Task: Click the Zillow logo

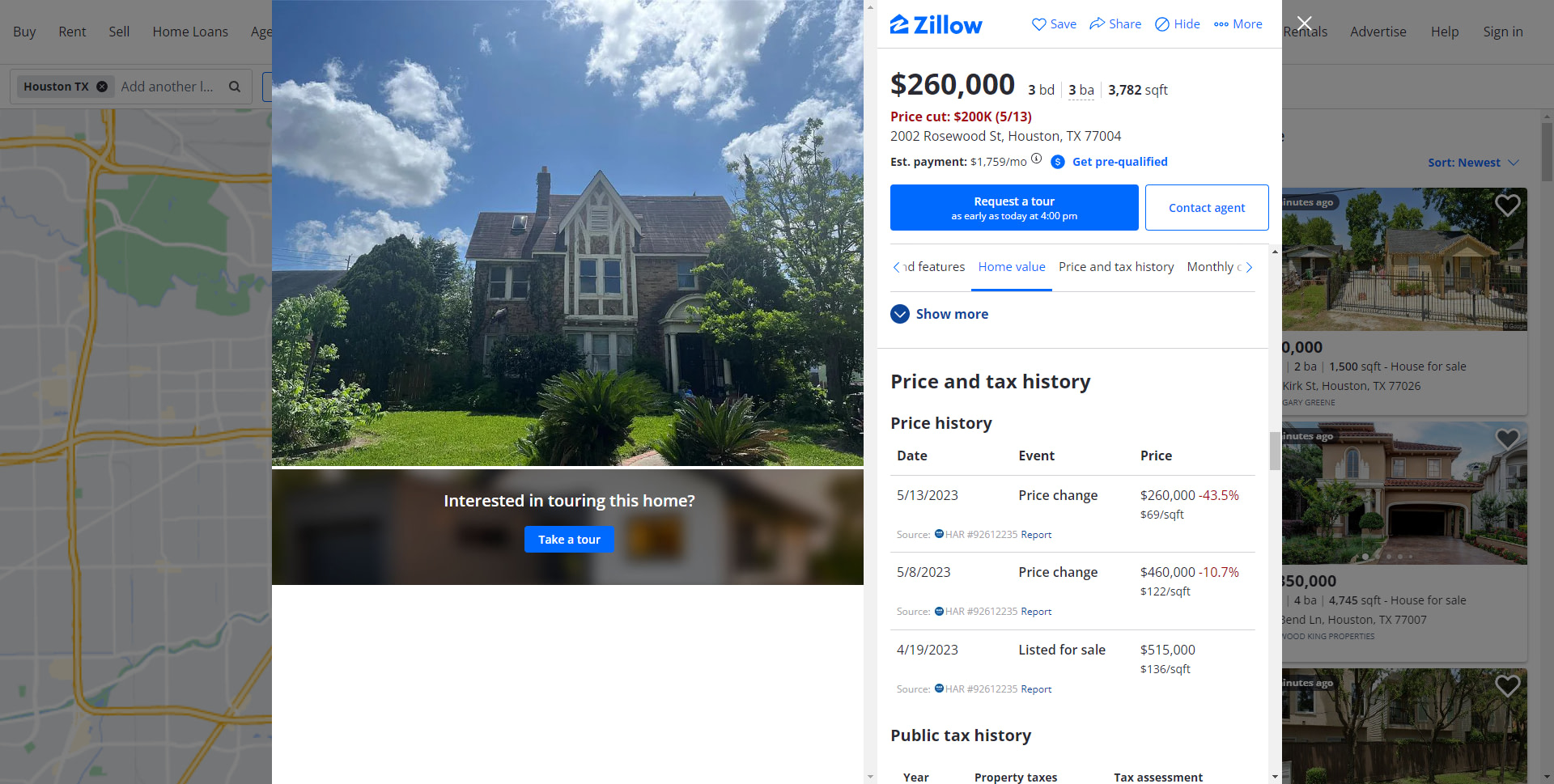Action: pos(936,24)
